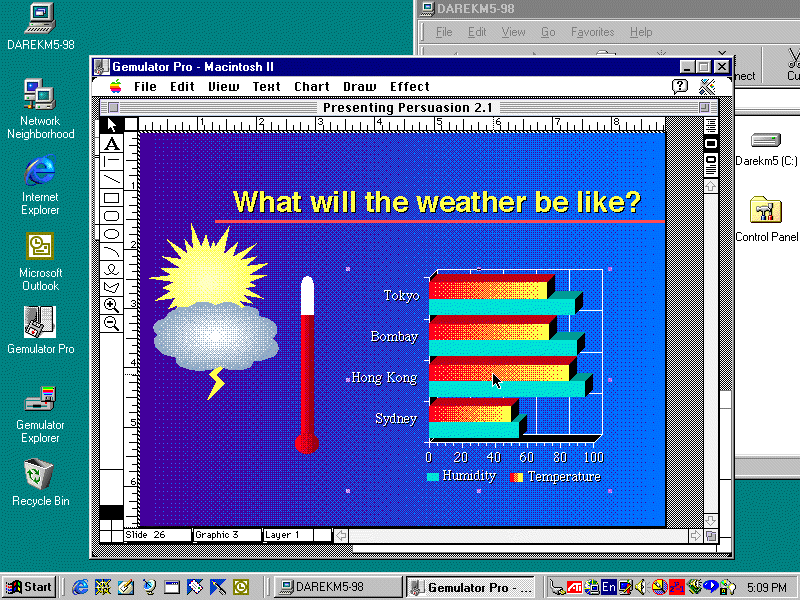Screen dimensions: 800x600
Task: Open Control Panel in DAREKM5-98 window
Action: coord(766,219)
